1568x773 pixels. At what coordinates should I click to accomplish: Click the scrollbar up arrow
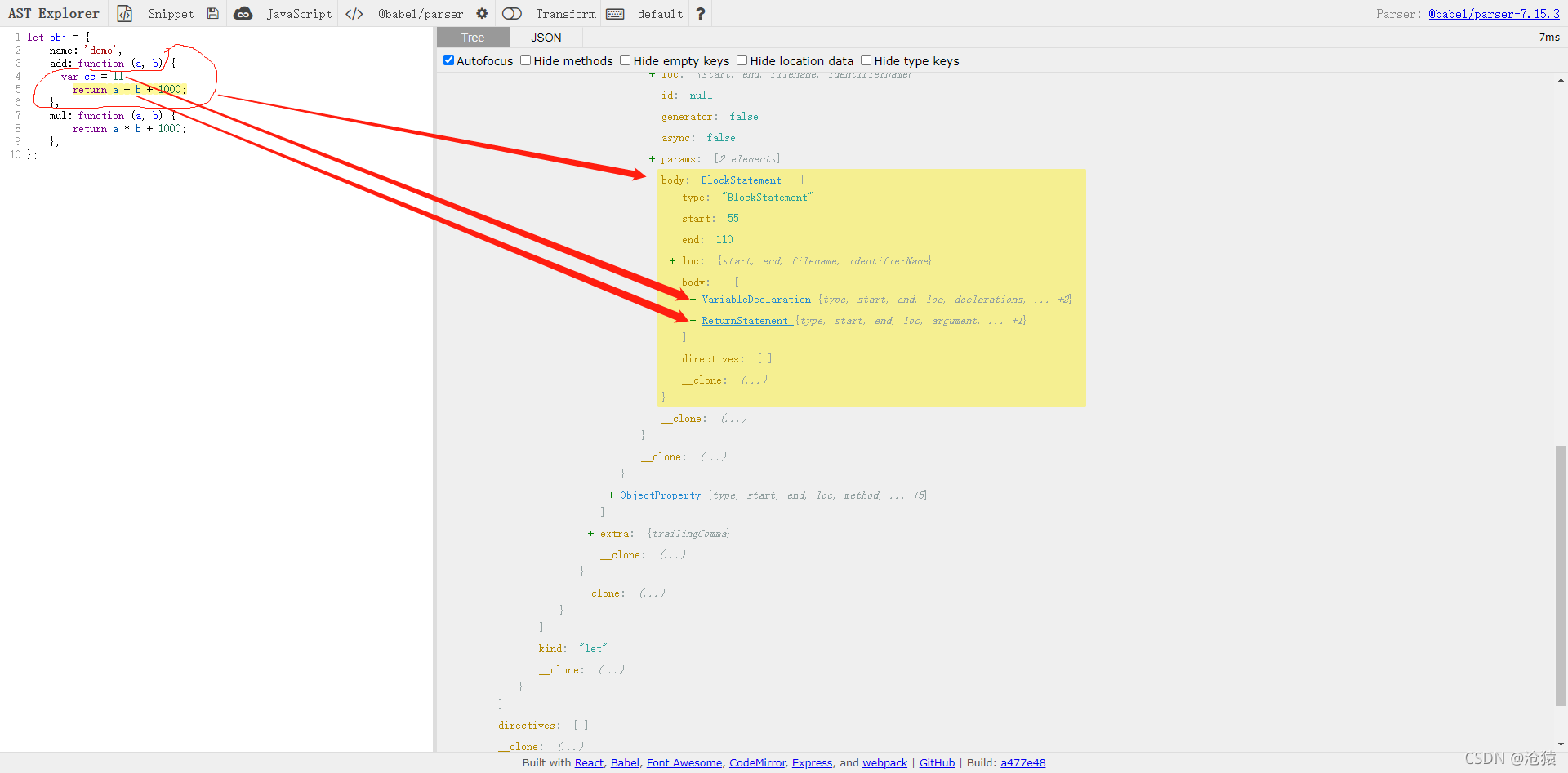pos(1561,80)
